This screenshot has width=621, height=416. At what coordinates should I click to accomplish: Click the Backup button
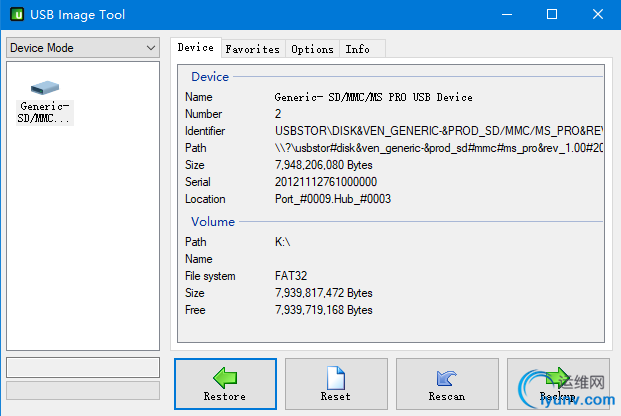coord(558,384)
